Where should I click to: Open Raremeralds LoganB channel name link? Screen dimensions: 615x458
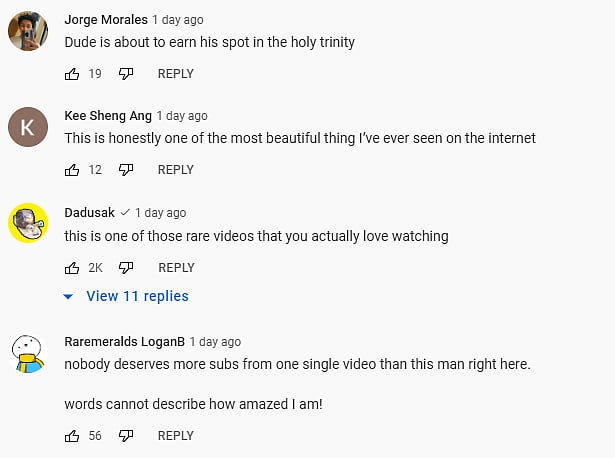(123, 342)
